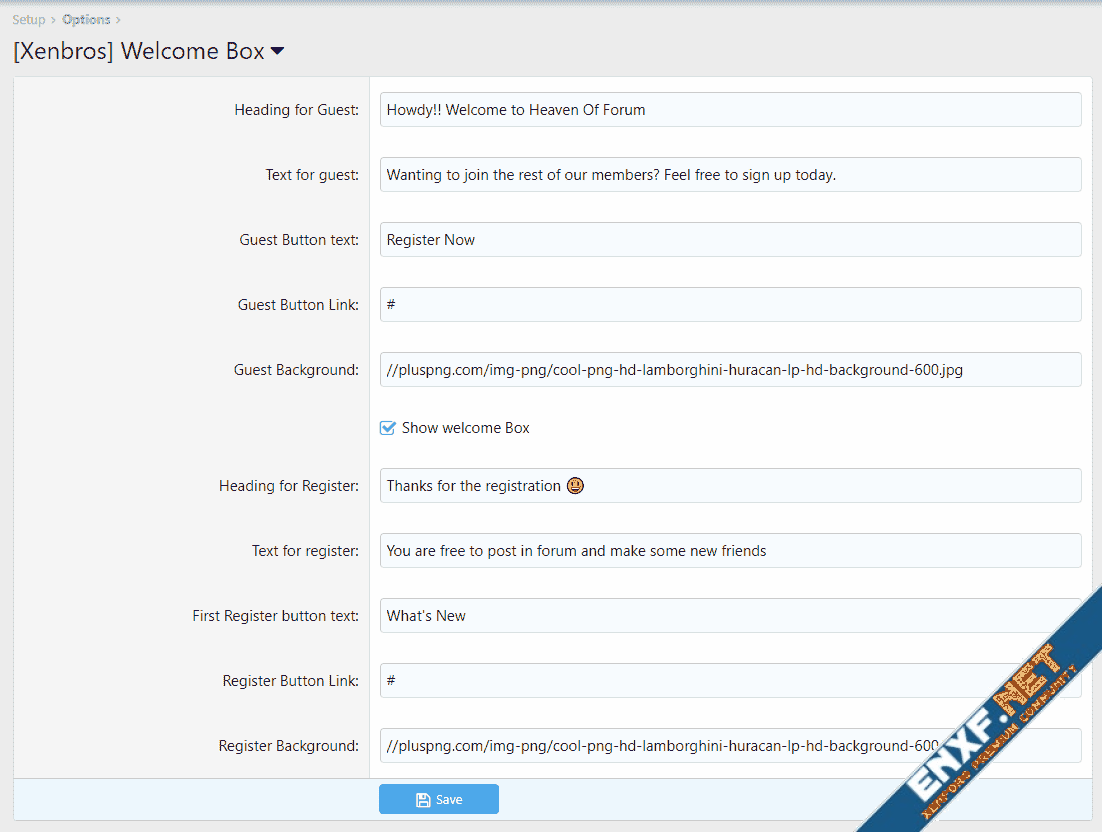Click the smiley emoji in Heading for Register
1102x832 pixels.
click(x=575, y=486)
